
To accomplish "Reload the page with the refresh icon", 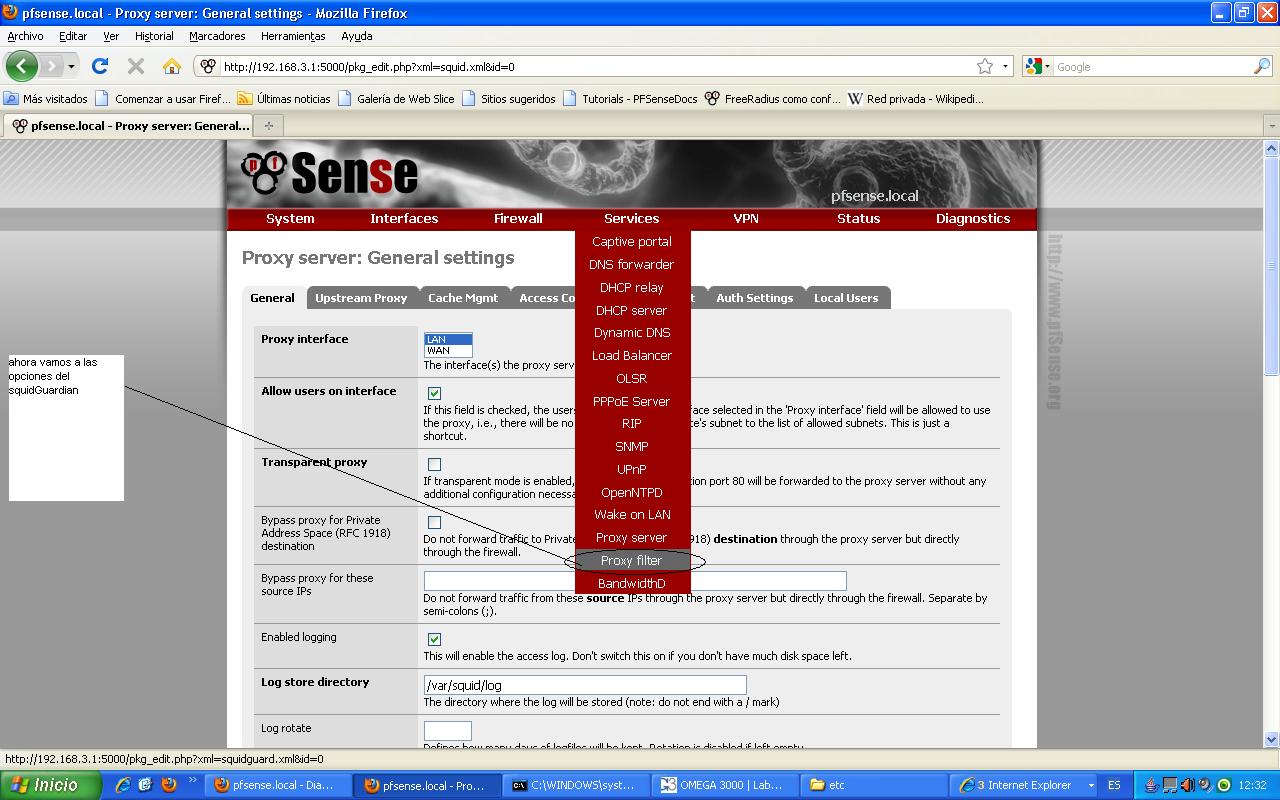I will point(100,67).
